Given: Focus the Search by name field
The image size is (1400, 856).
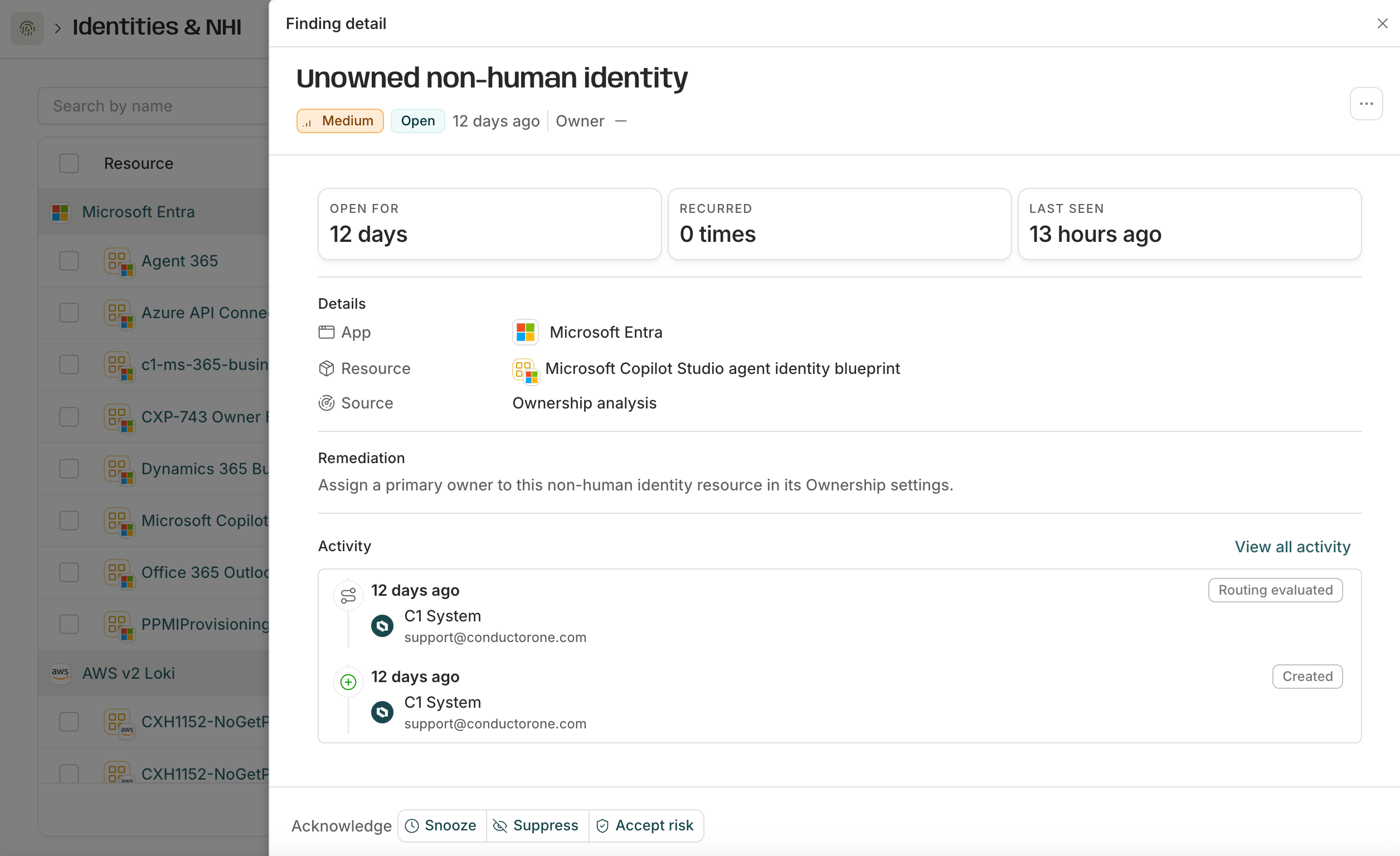Looking at the screenshot, I should [153, 106].
